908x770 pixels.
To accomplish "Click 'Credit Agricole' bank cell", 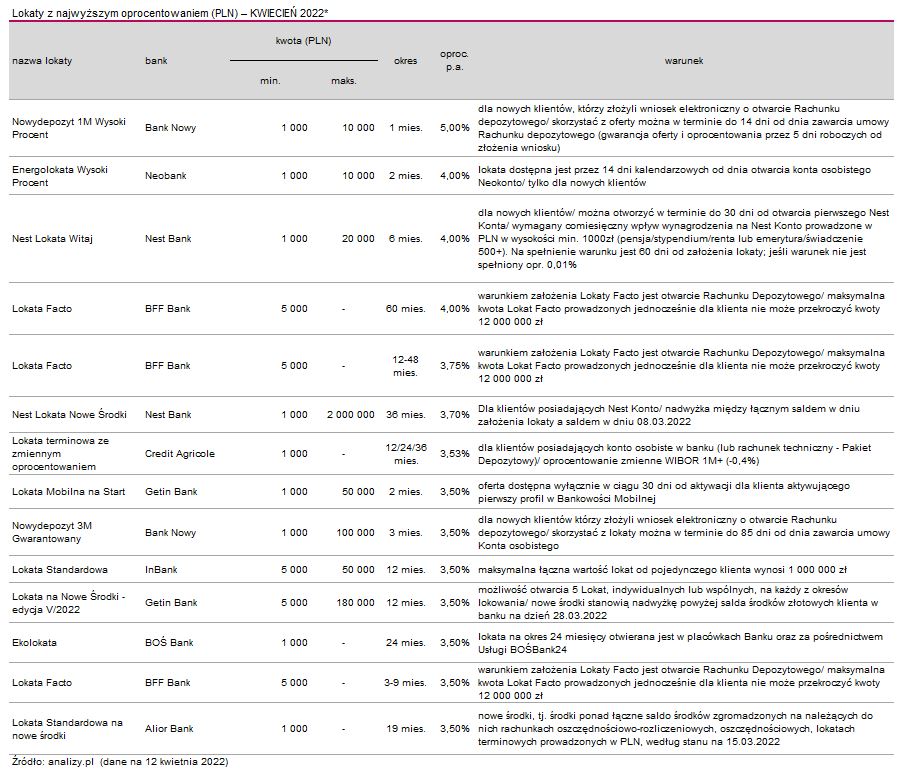I will coord(180,454).
